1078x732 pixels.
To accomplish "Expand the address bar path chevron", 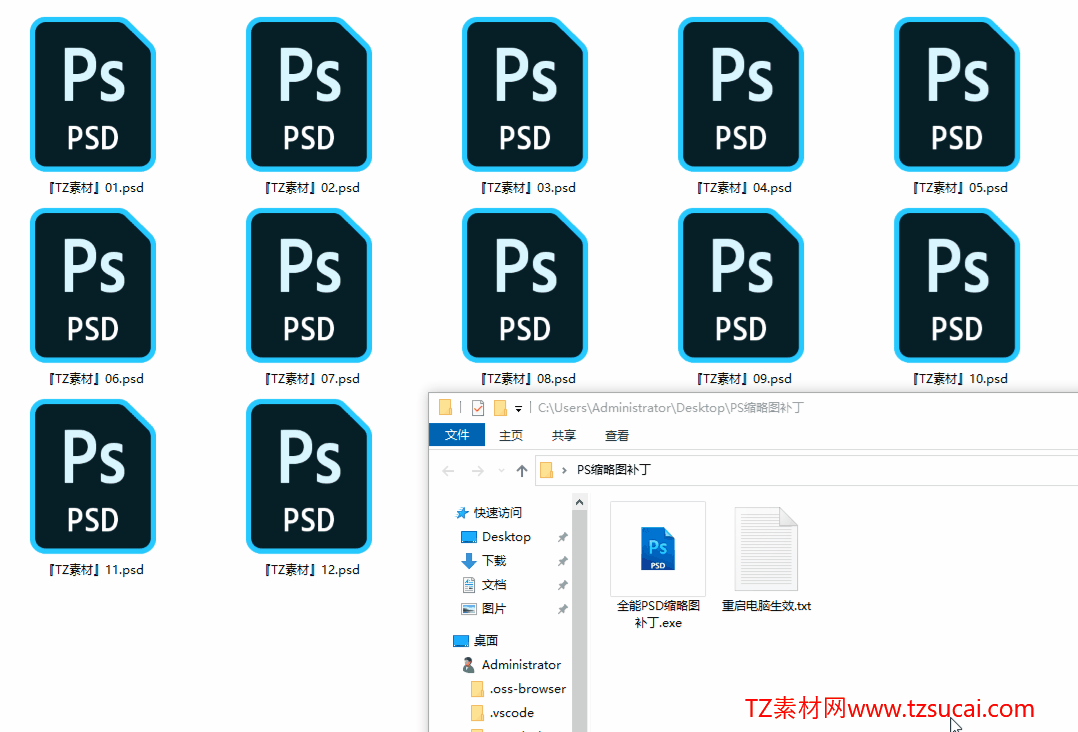I will pos(564,470).
